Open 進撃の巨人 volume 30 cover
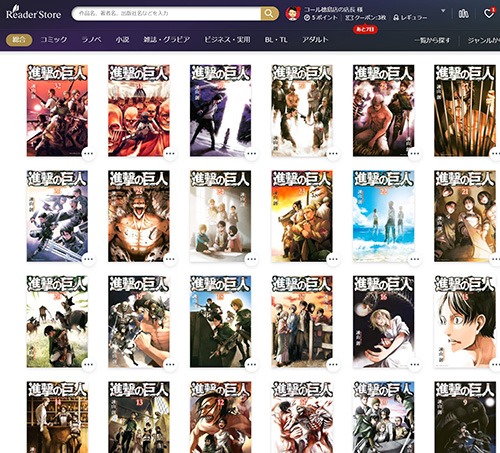Screen dimensions: 500x453 (220, 111)
